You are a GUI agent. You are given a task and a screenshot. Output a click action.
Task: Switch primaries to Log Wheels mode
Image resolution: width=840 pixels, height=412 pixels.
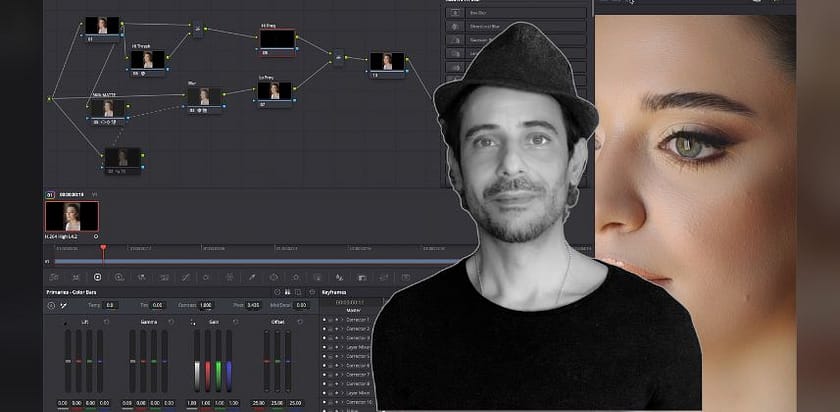click(298, 292)
